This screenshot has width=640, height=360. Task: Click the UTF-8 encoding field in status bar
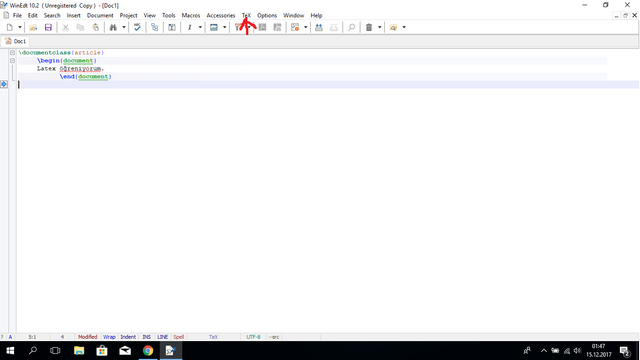pos(253,337)
